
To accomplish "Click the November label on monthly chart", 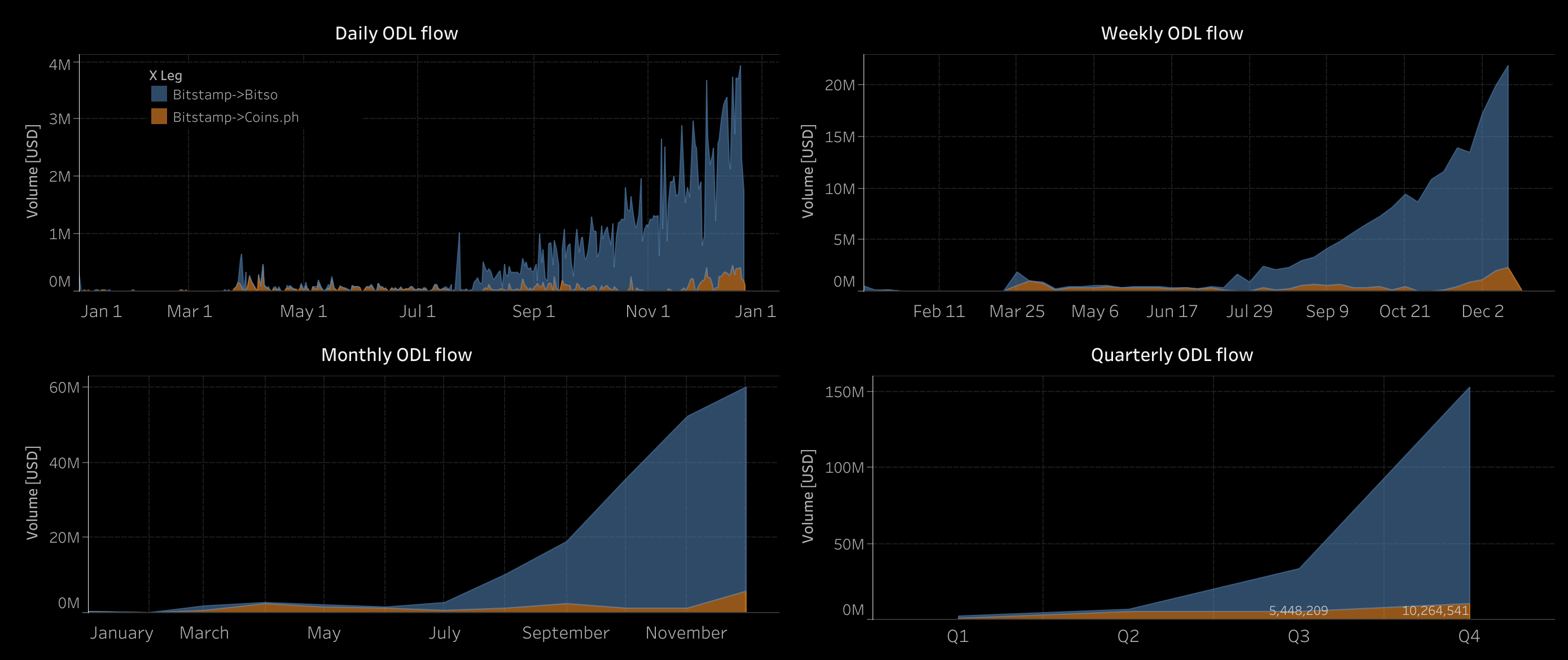I will [686, 633].
